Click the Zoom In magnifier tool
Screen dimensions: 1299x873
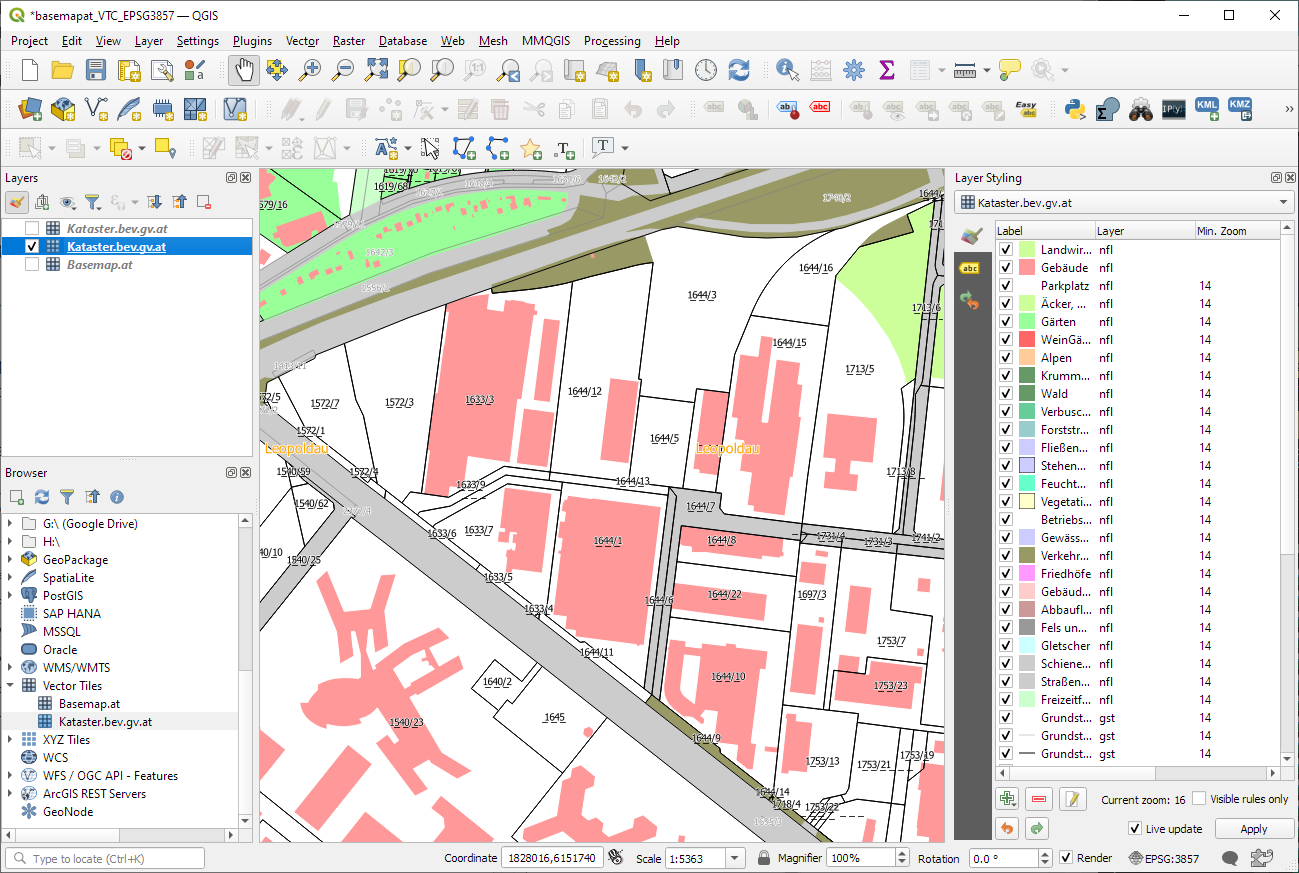(x=311, y=70)
